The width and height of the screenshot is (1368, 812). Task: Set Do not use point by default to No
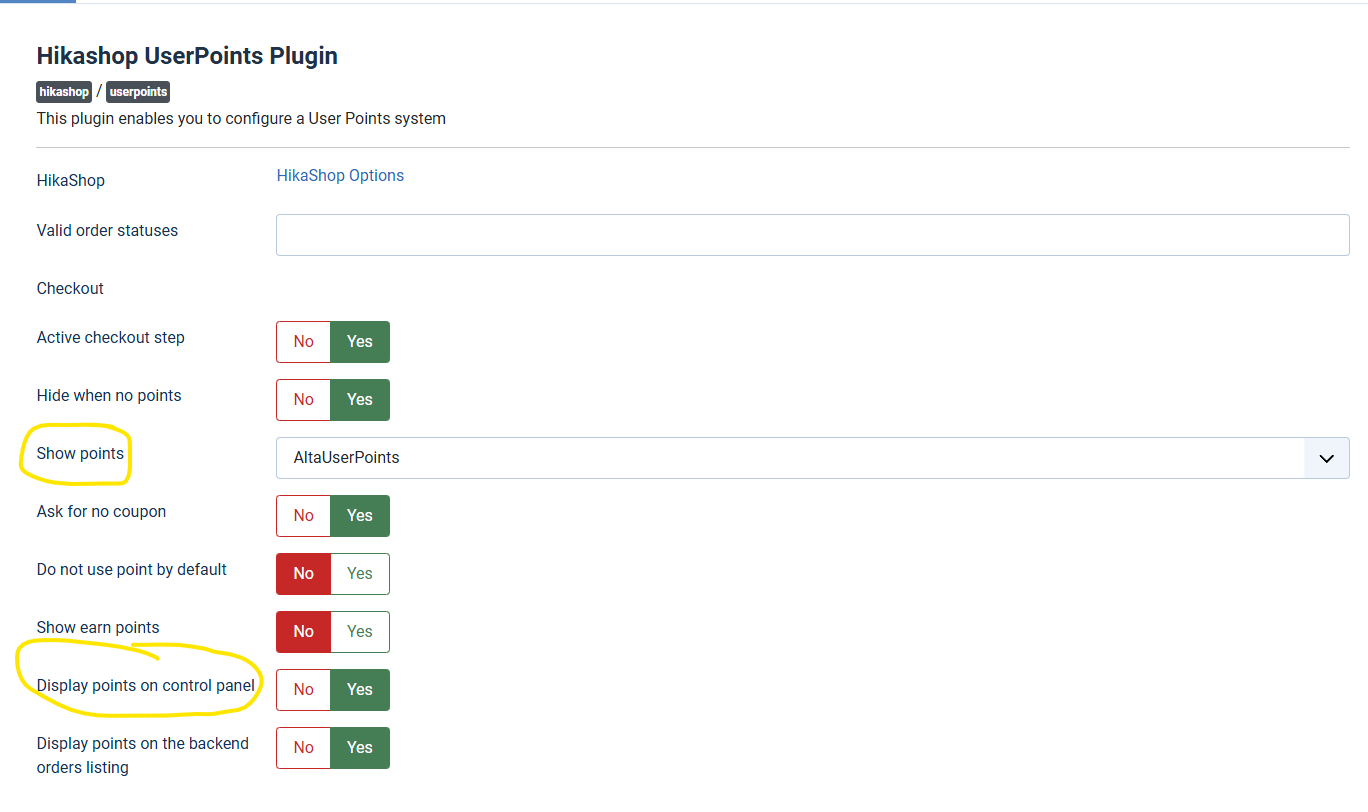pyautogui.click(x=304, y=574)
